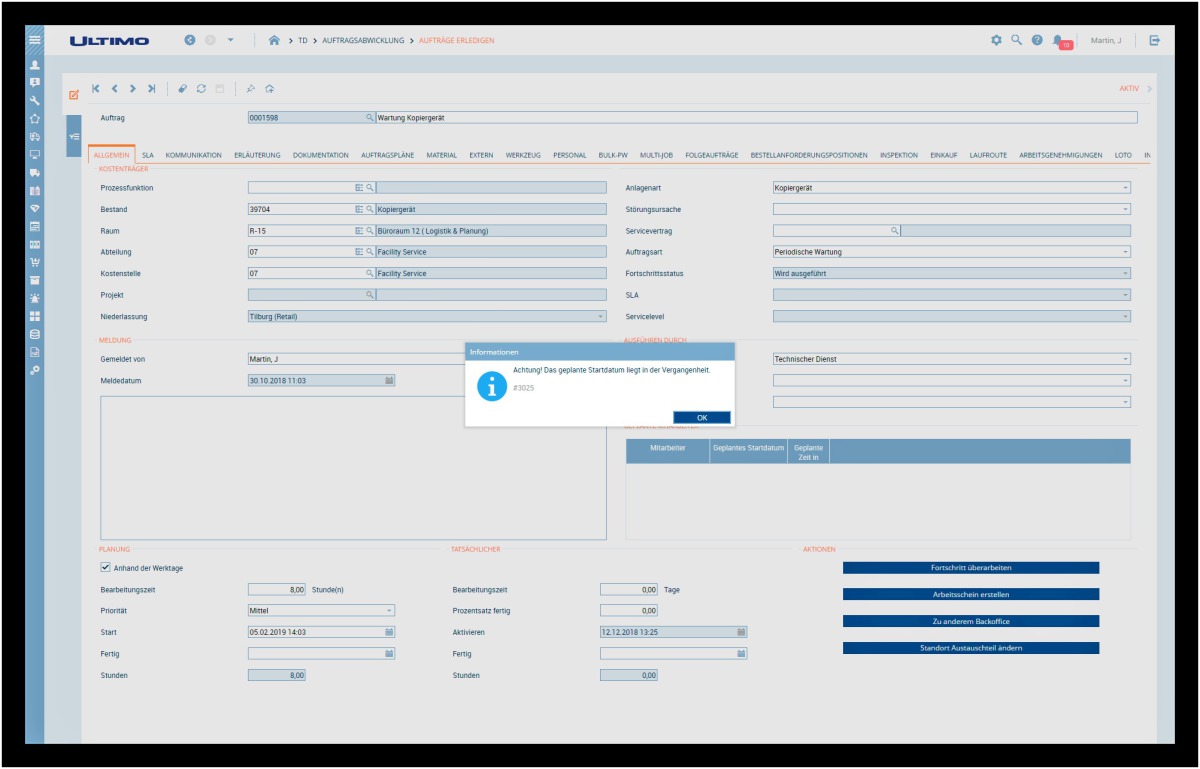This screenshot has width=1200, height=769.
Task: Click the person icon in sidebar
Action: (35, 65)
